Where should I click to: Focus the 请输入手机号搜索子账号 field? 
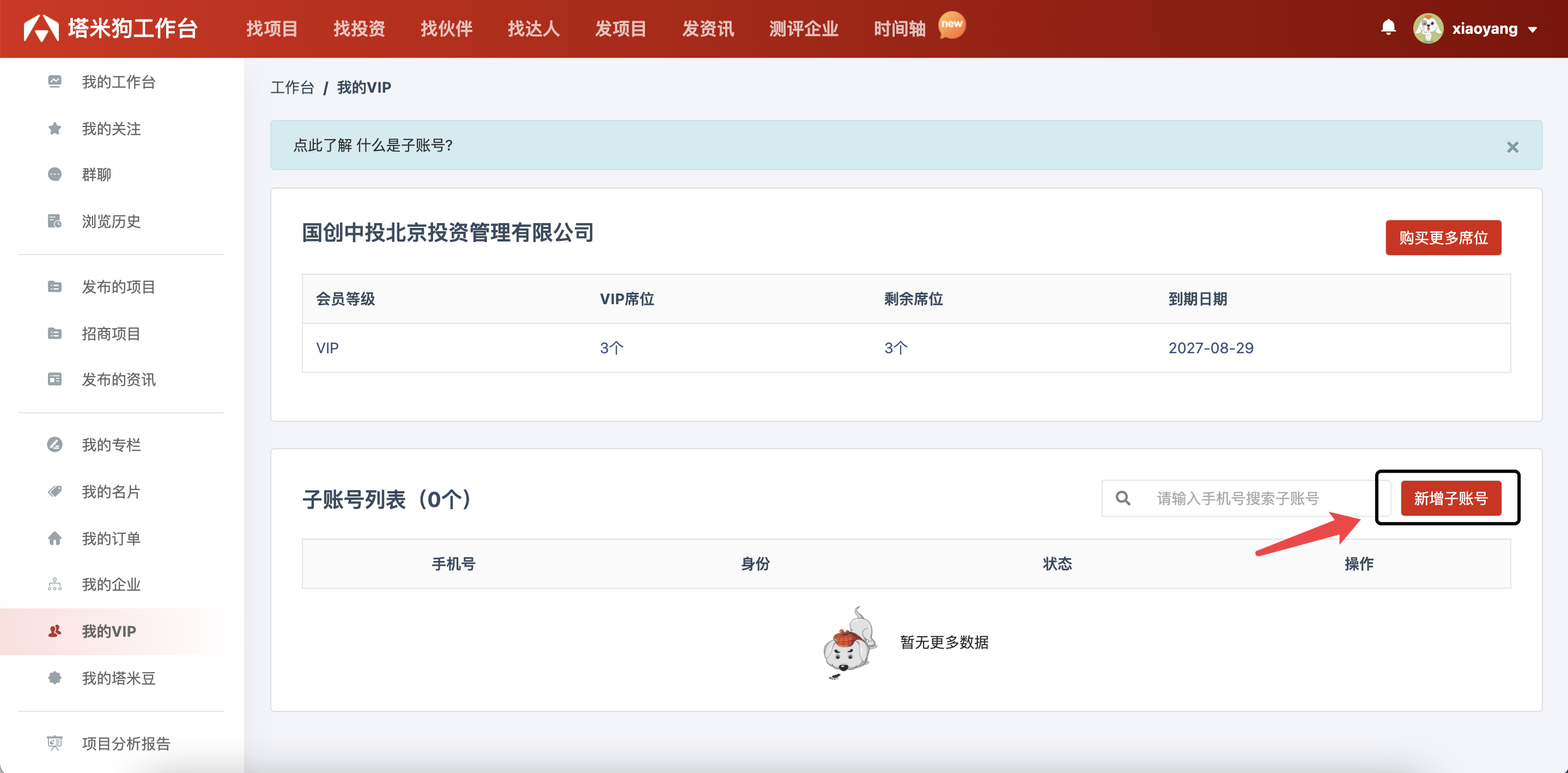[x=1246, y=498]
